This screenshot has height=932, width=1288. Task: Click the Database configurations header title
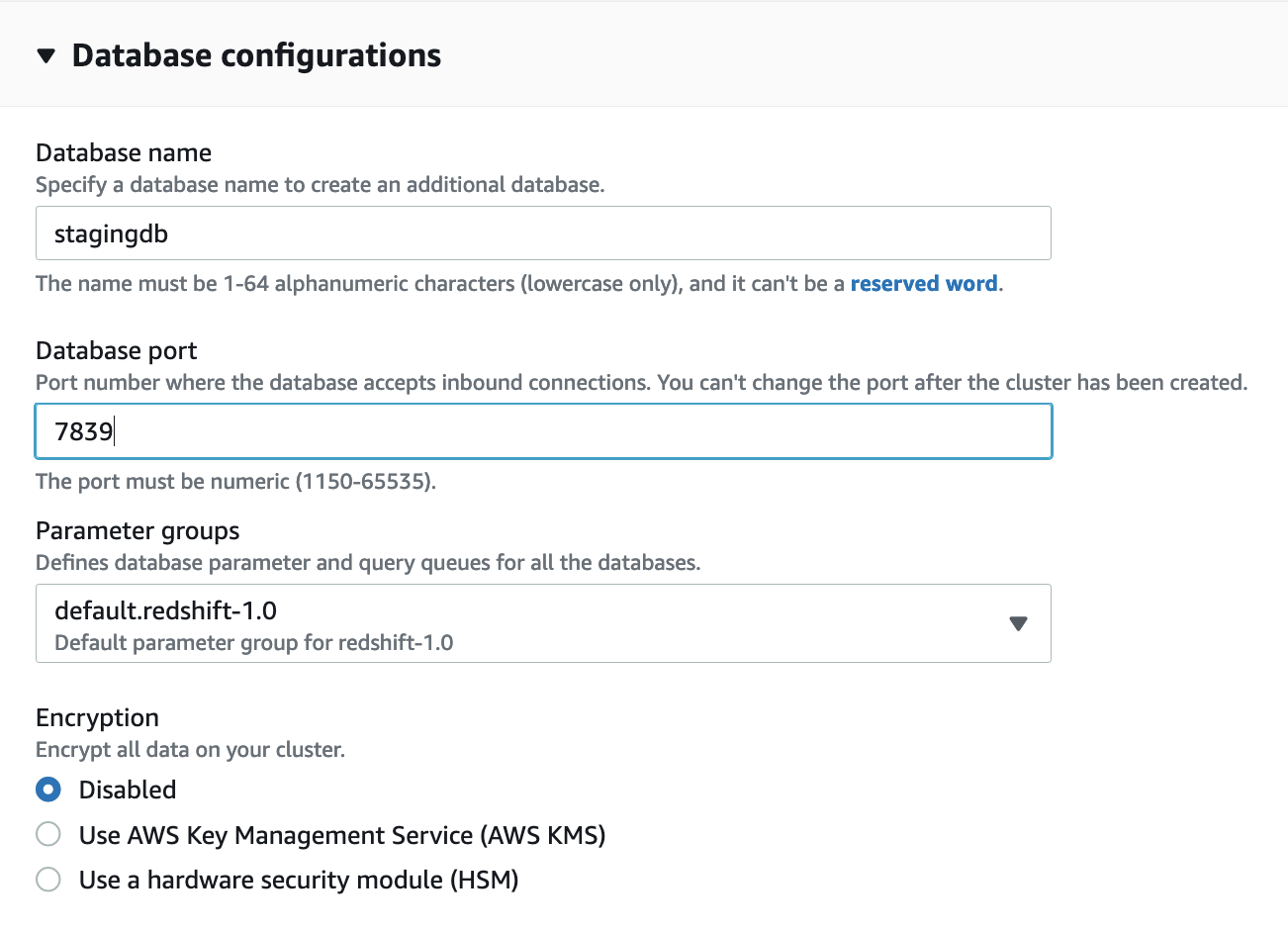(x=256, y=55)
